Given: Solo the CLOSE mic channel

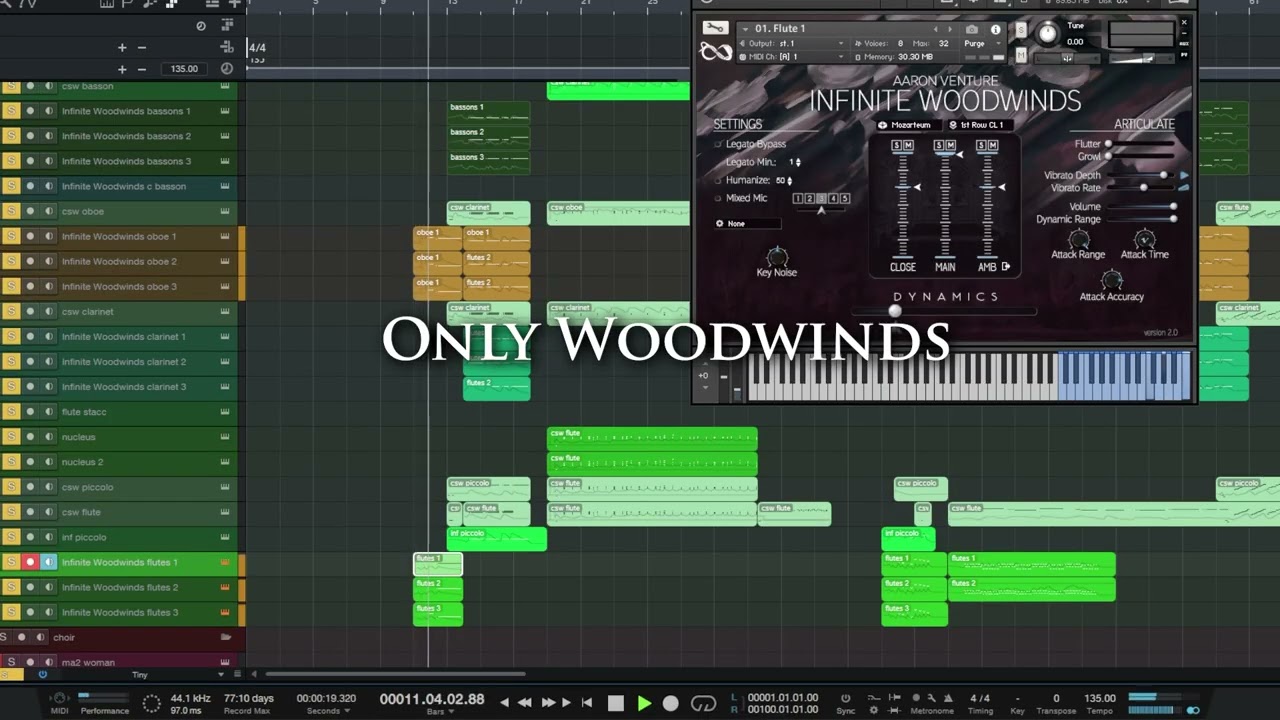Looking at the screenshot, I should 897,146.
